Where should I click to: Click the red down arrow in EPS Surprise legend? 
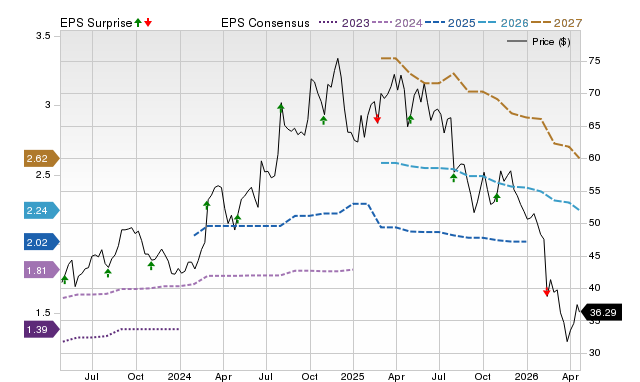coord(148,22)
